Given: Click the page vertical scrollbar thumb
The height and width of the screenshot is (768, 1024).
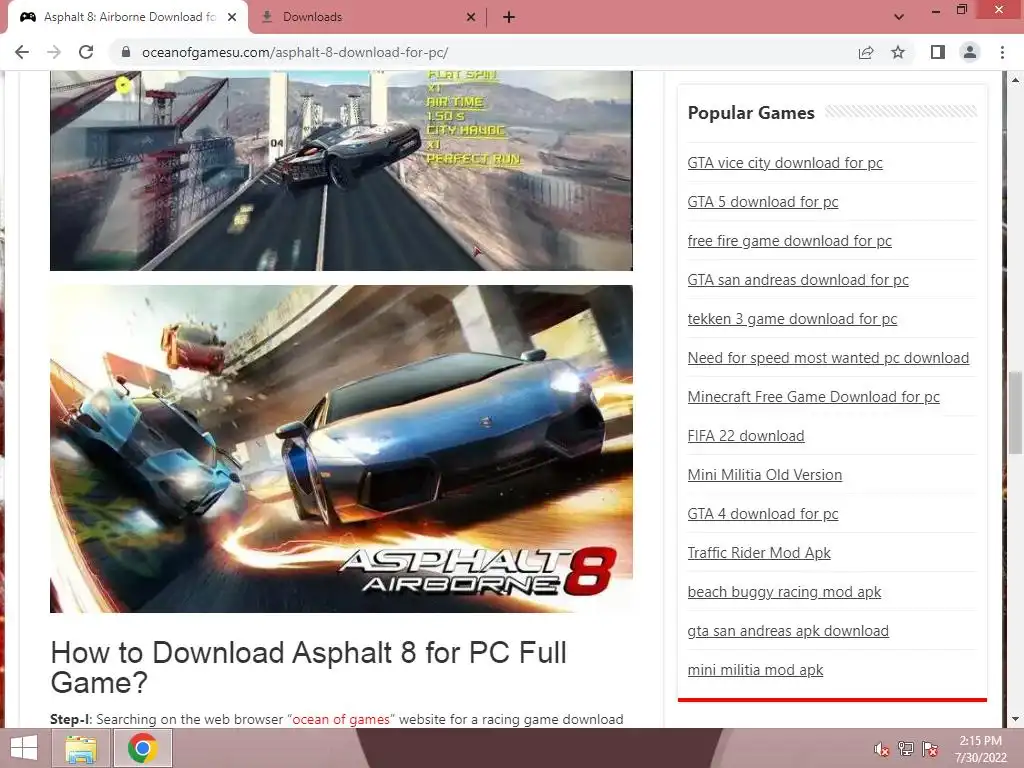Looking at the screenshot, I should (1015, 413).
